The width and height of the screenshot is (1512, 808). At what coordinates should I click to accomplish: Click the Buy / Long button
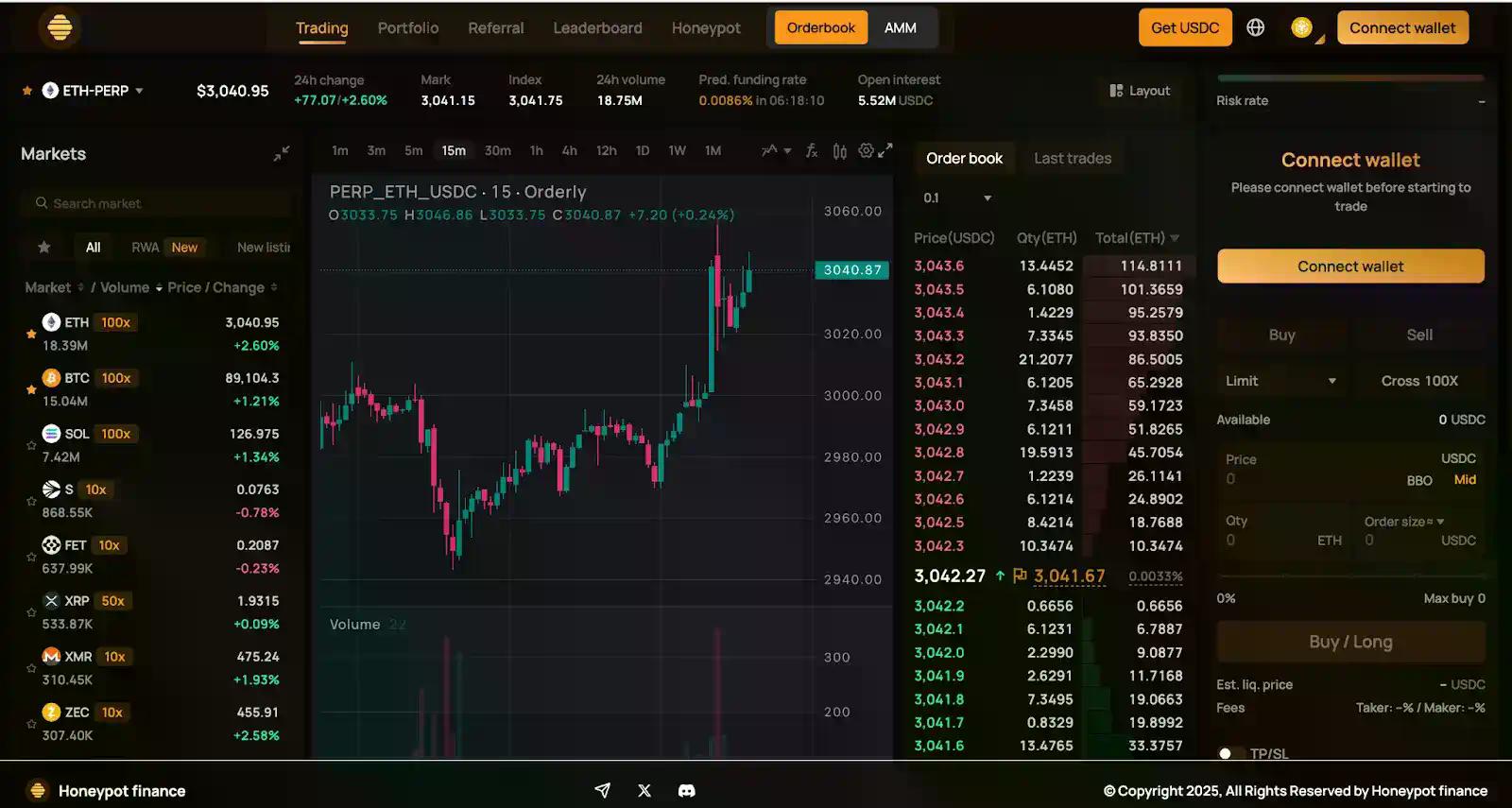1350,642
